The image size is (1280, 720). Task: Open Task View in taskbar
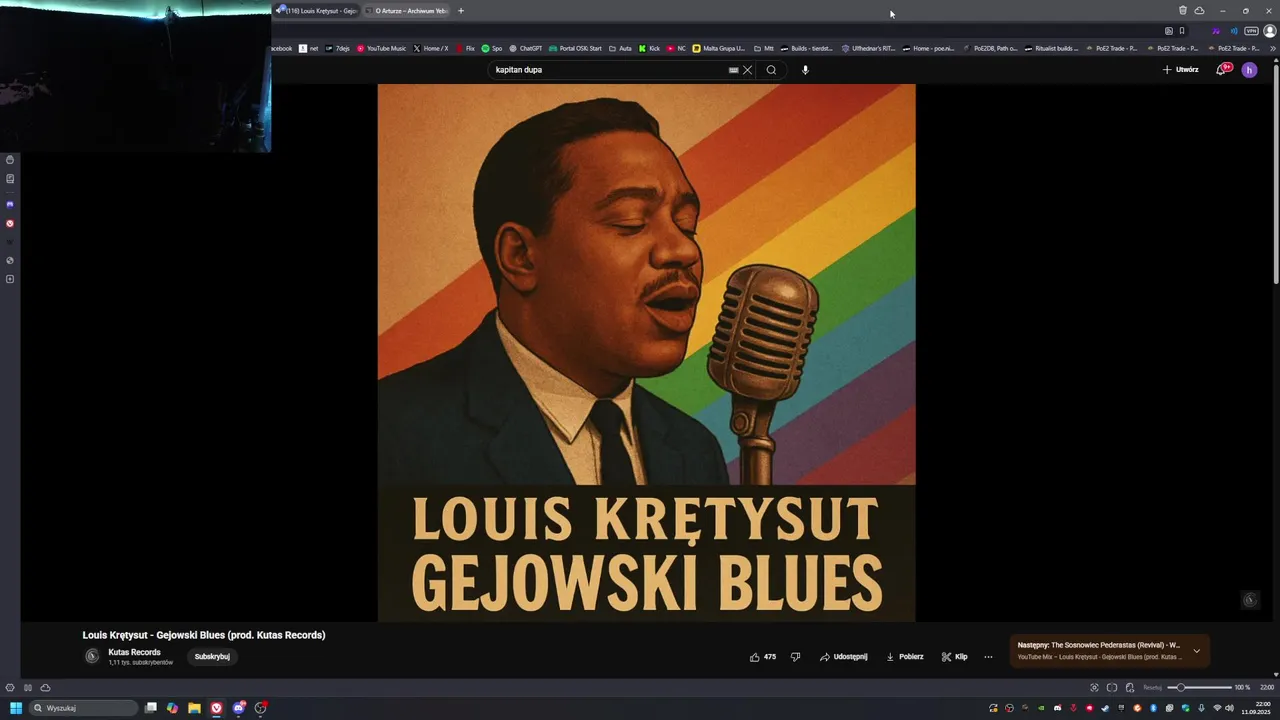pyautogui.click(x=151, y=708)
